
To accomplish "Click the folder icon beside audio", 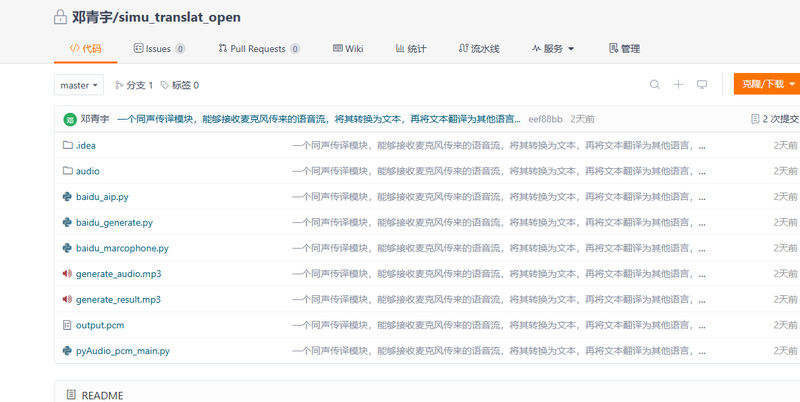I will tap(67, 170).
